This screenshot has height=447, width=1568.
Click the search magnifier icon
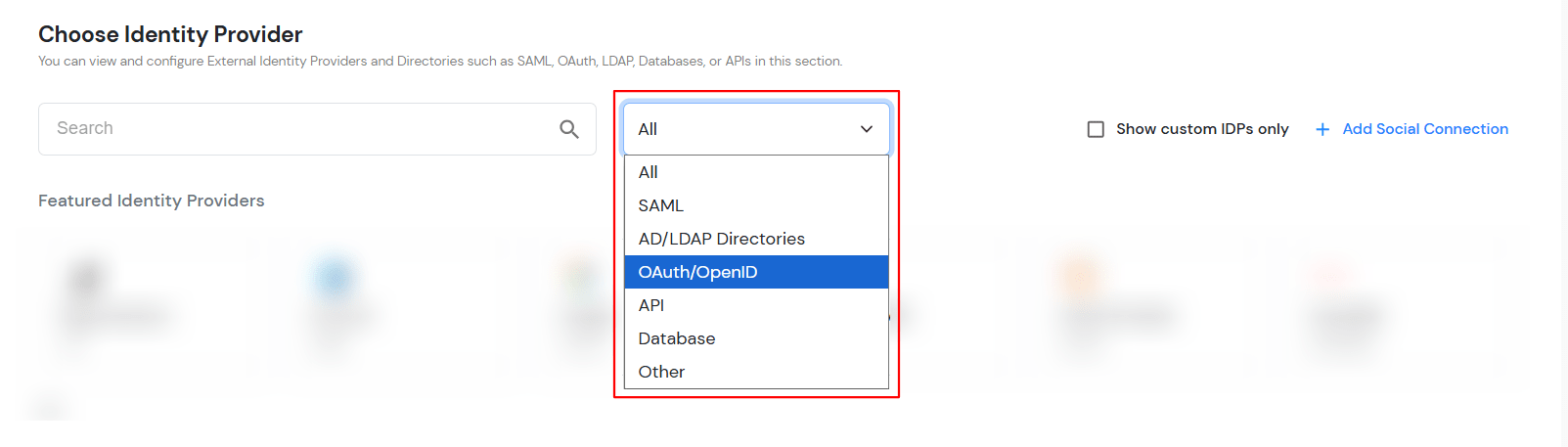[569, 129]
